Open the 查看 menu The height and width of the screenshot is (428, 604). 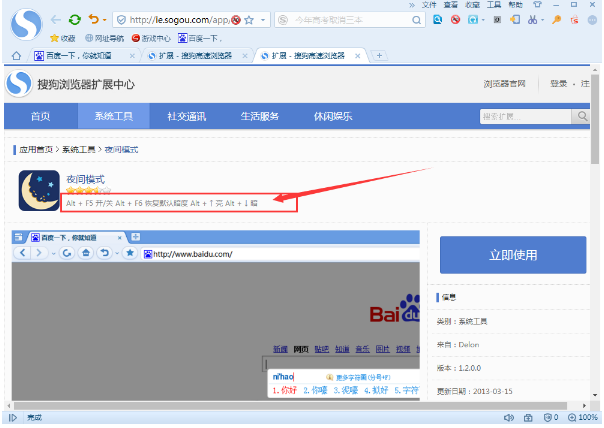pos(450,5)
